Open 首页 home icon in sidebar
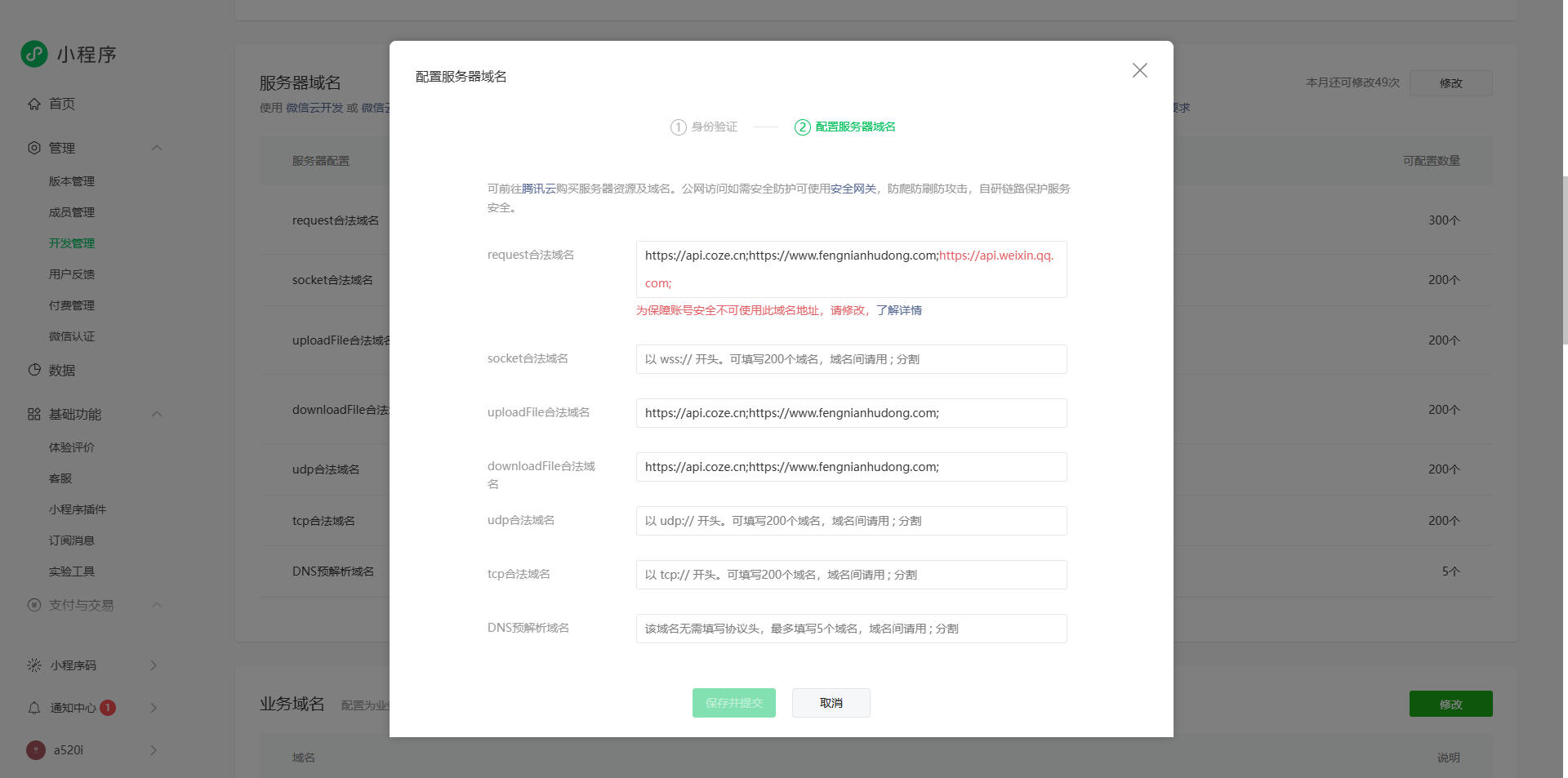The image size is (1568, 778). tap(34, 104)
